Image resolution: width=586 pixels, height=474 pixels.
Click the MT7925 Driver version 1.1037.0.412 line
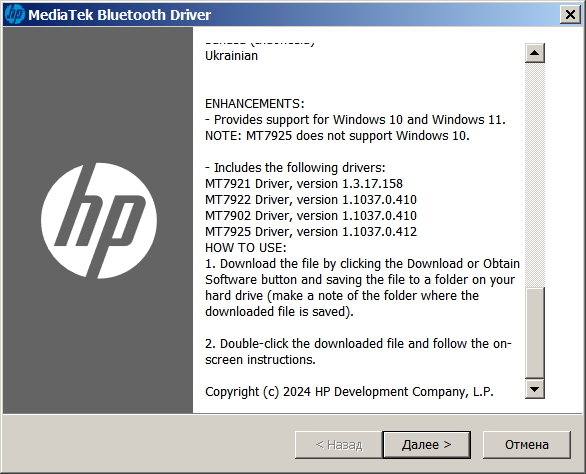pyautogui.click(x=311, y=232)
